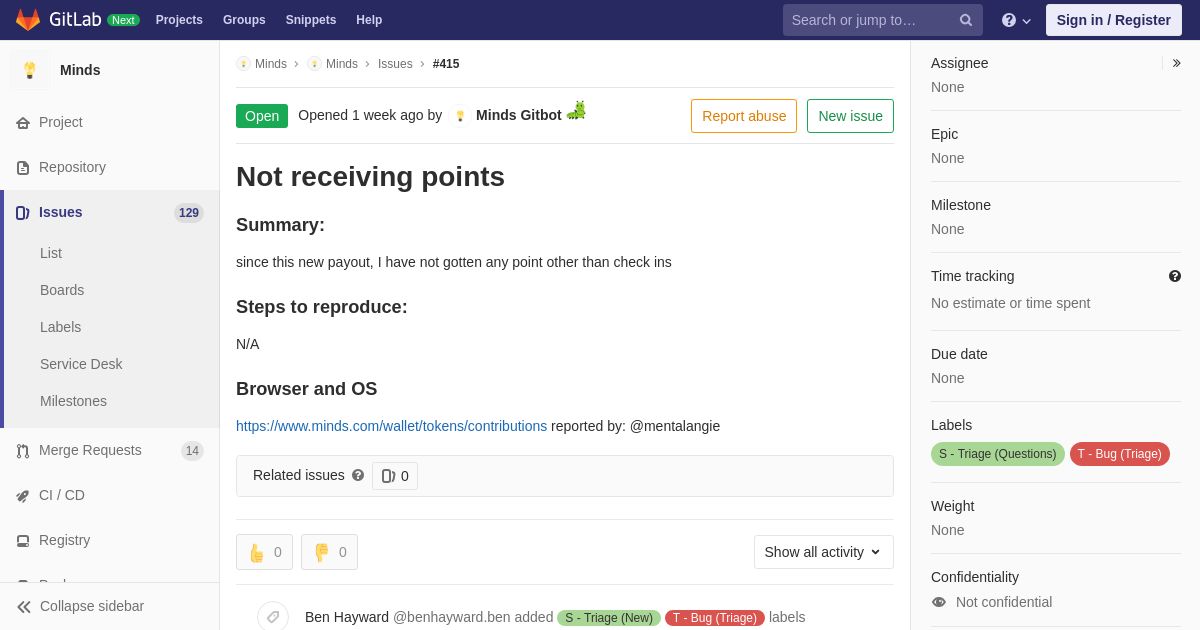Open the Help question mark dropdown
The image size is (1200, 630).
[1016, 20]
